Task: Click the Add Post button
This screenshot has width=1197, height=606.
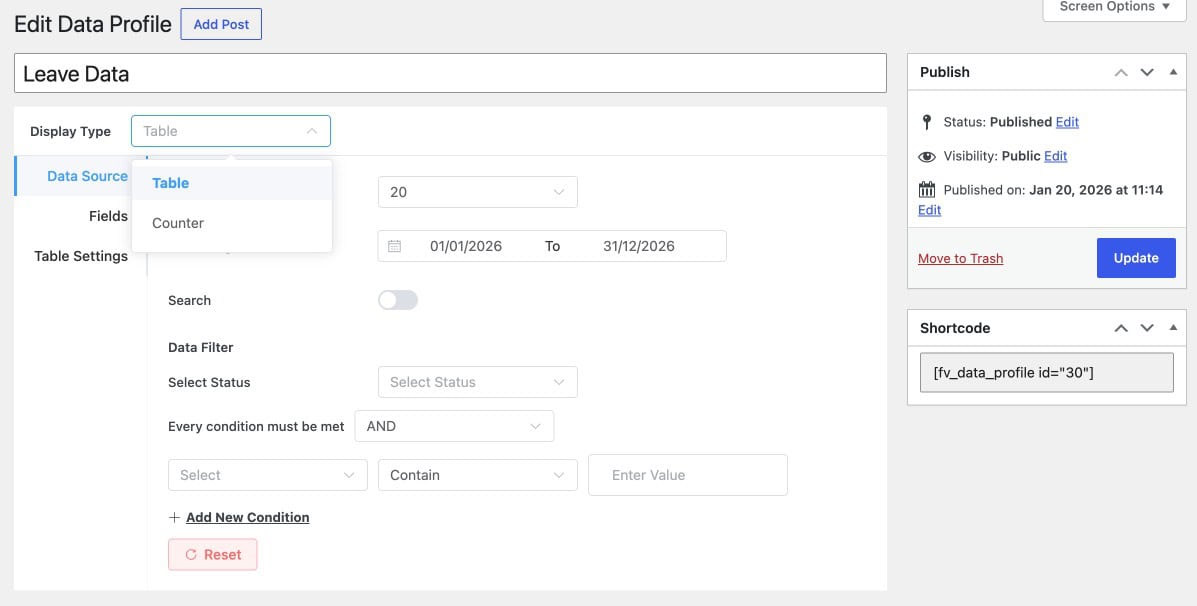Action: tap(221, 24)
